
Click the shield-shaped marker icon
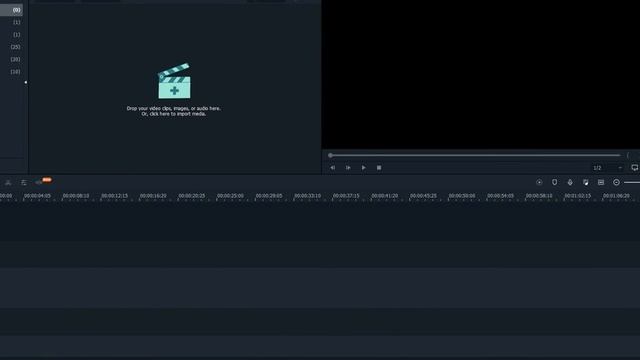(554, 182)
